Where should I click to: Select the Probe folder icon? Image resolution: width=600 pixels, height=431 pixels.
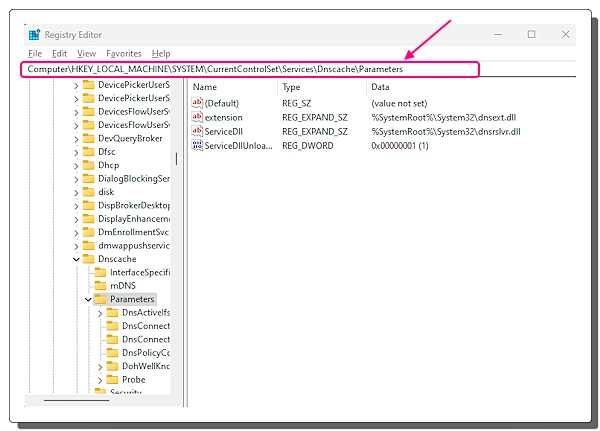112,379
